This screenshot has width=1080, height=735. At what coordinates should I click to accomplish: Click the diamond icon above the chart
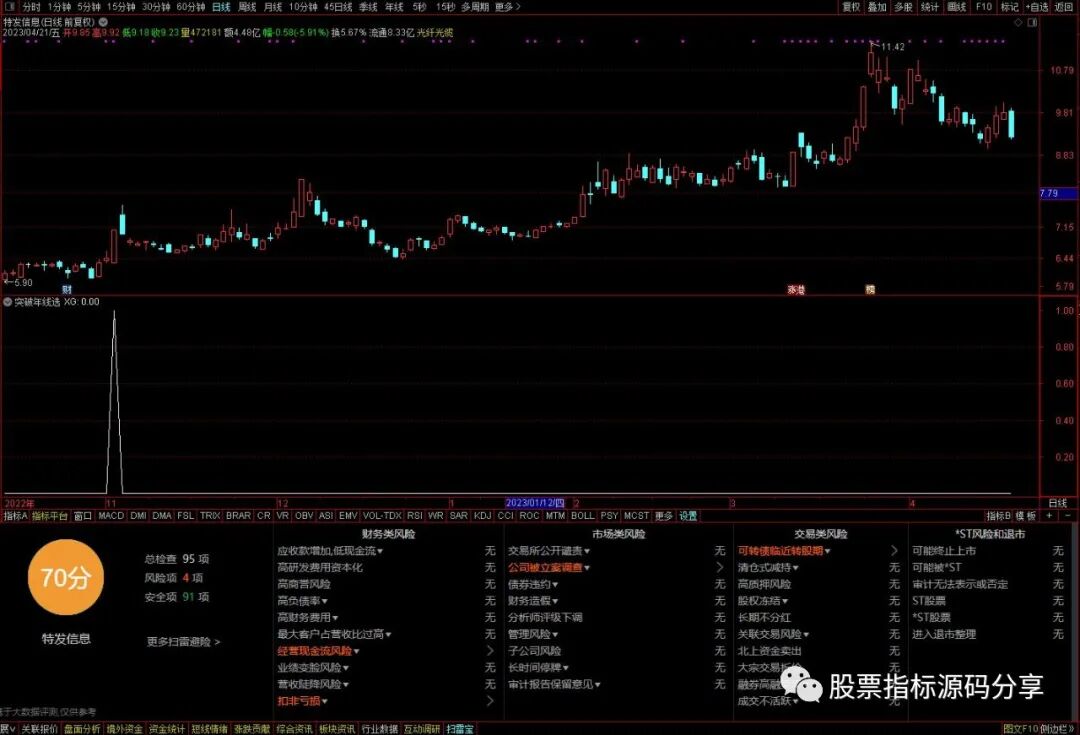click(x=1018, y=22)
